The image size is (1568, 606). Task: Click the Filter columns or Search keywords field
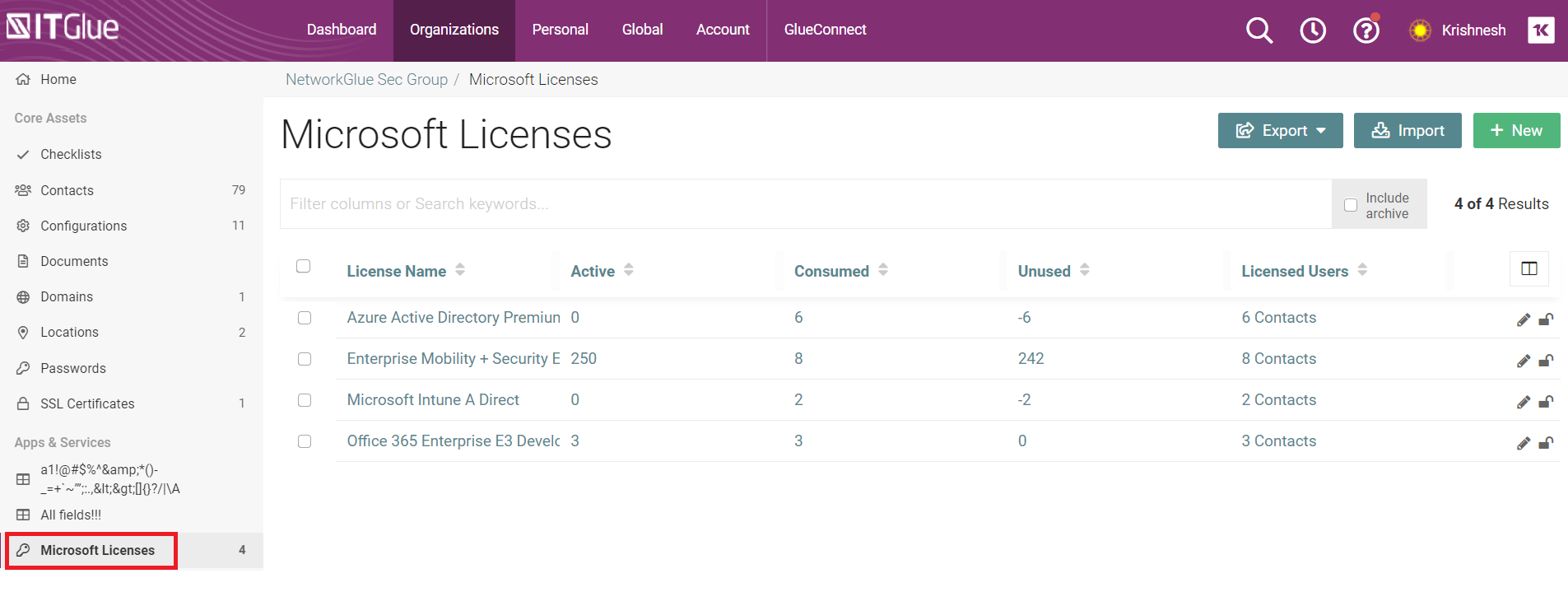[806, 204]
